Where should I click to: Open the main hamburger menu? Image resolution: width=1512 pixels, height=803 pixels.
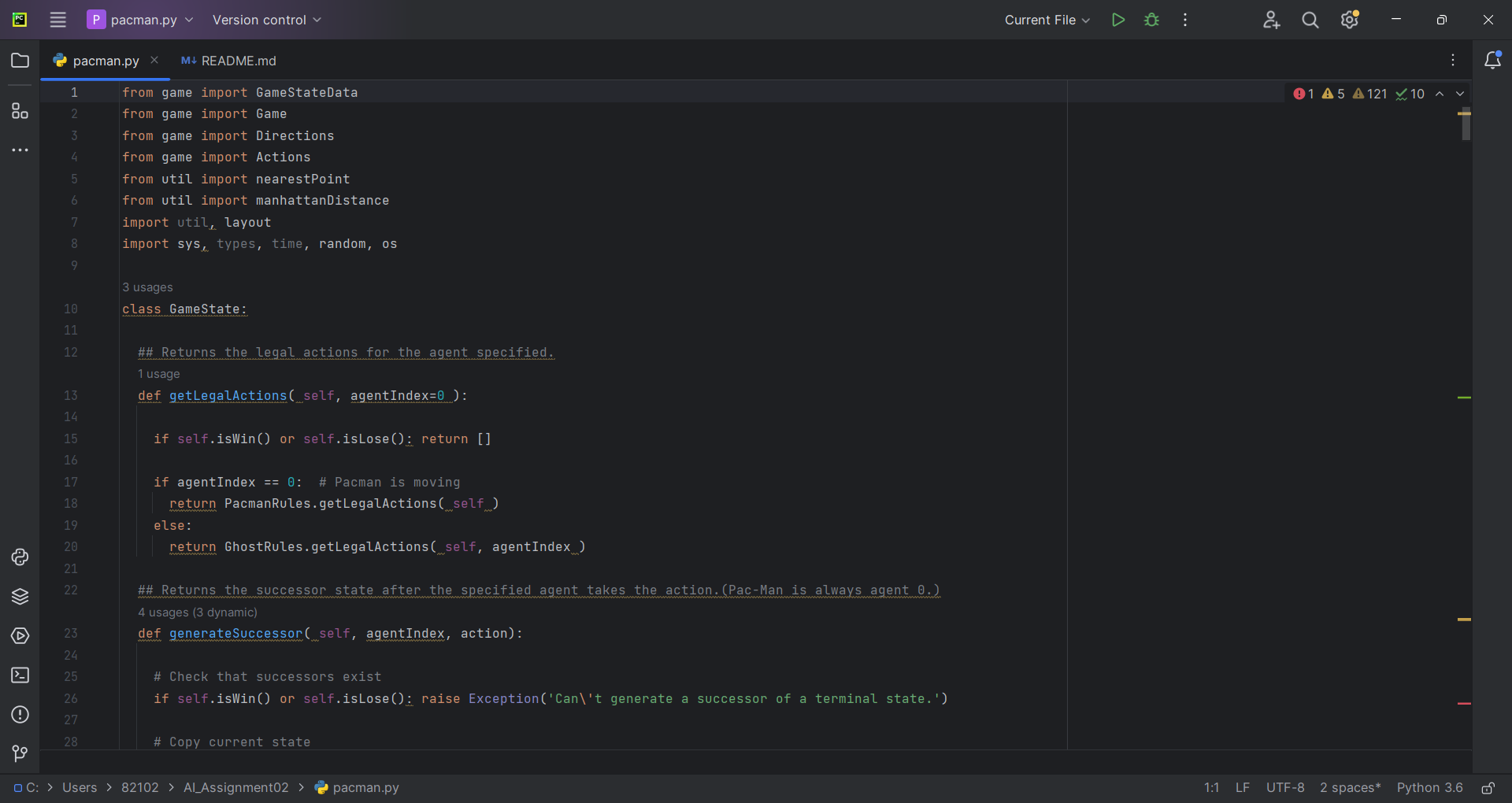[58, 20]
